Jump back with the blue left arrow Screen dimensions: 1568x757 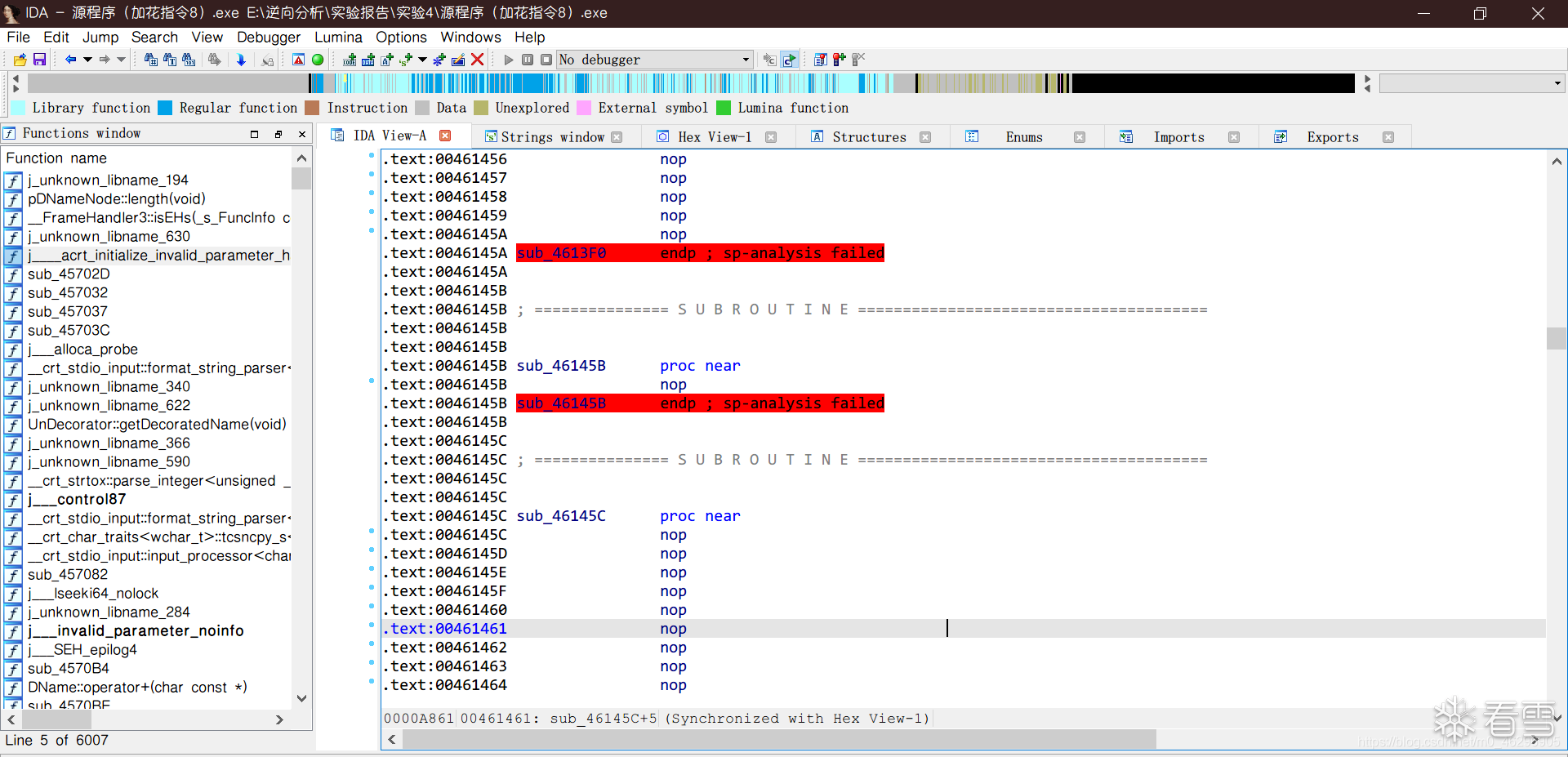click(x=70, y=60)
